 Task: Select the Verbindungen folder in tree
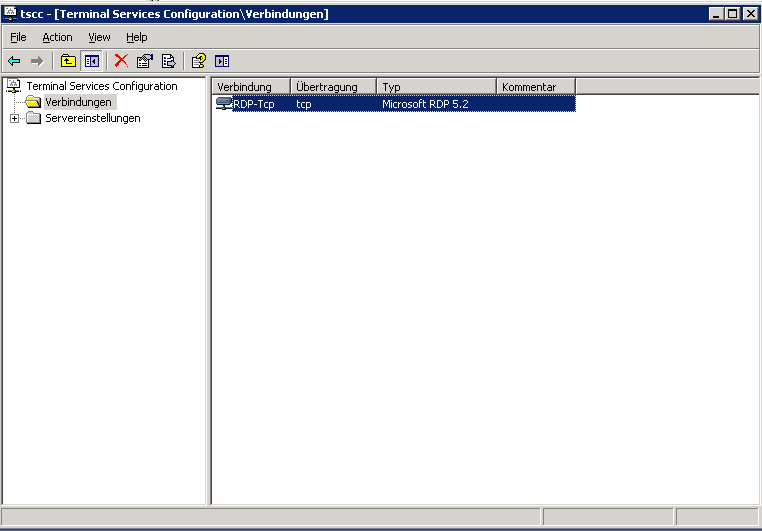(x=78, y=102)
